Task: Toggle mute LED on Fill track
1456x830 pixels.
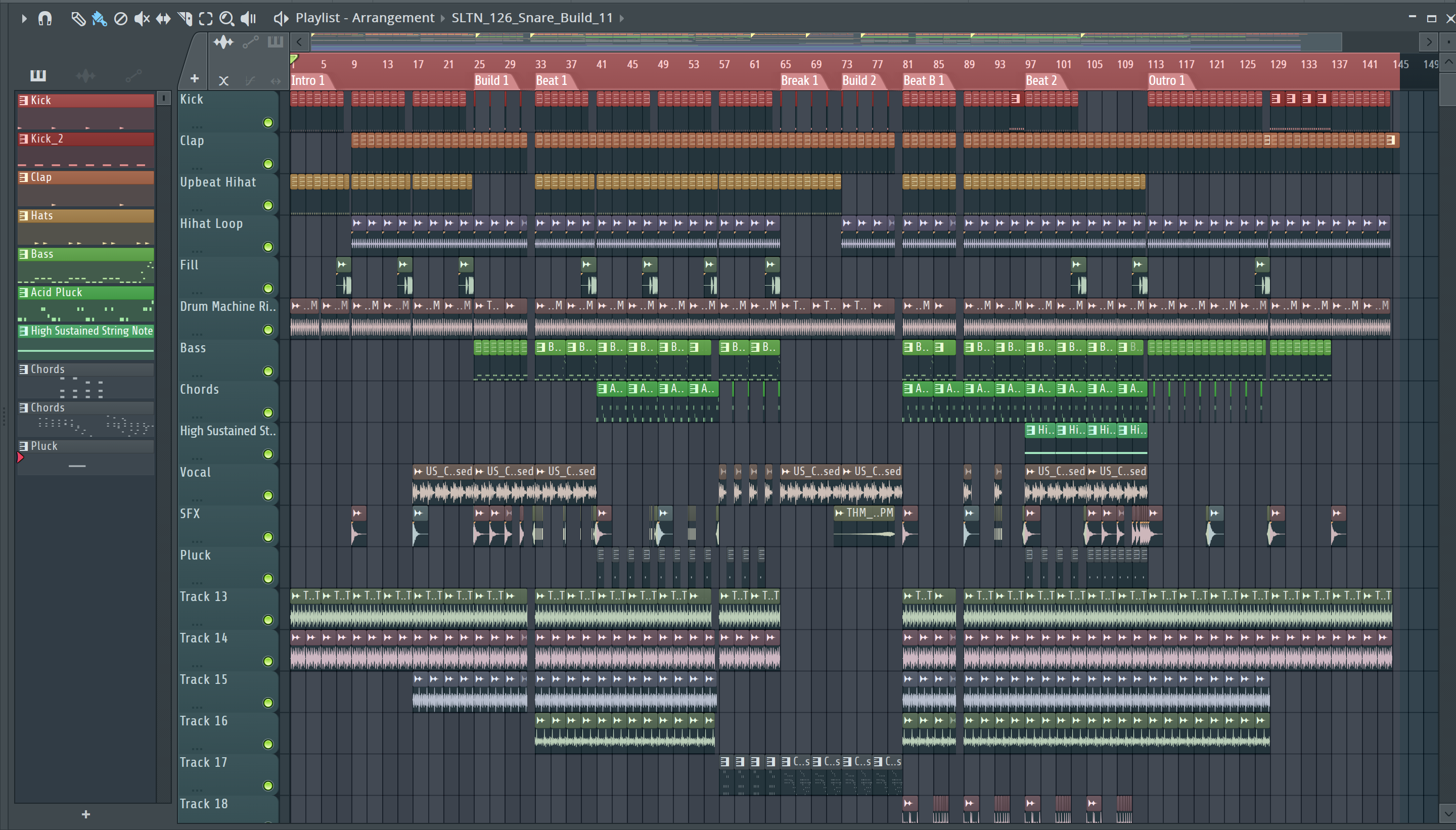Action: 268,289
